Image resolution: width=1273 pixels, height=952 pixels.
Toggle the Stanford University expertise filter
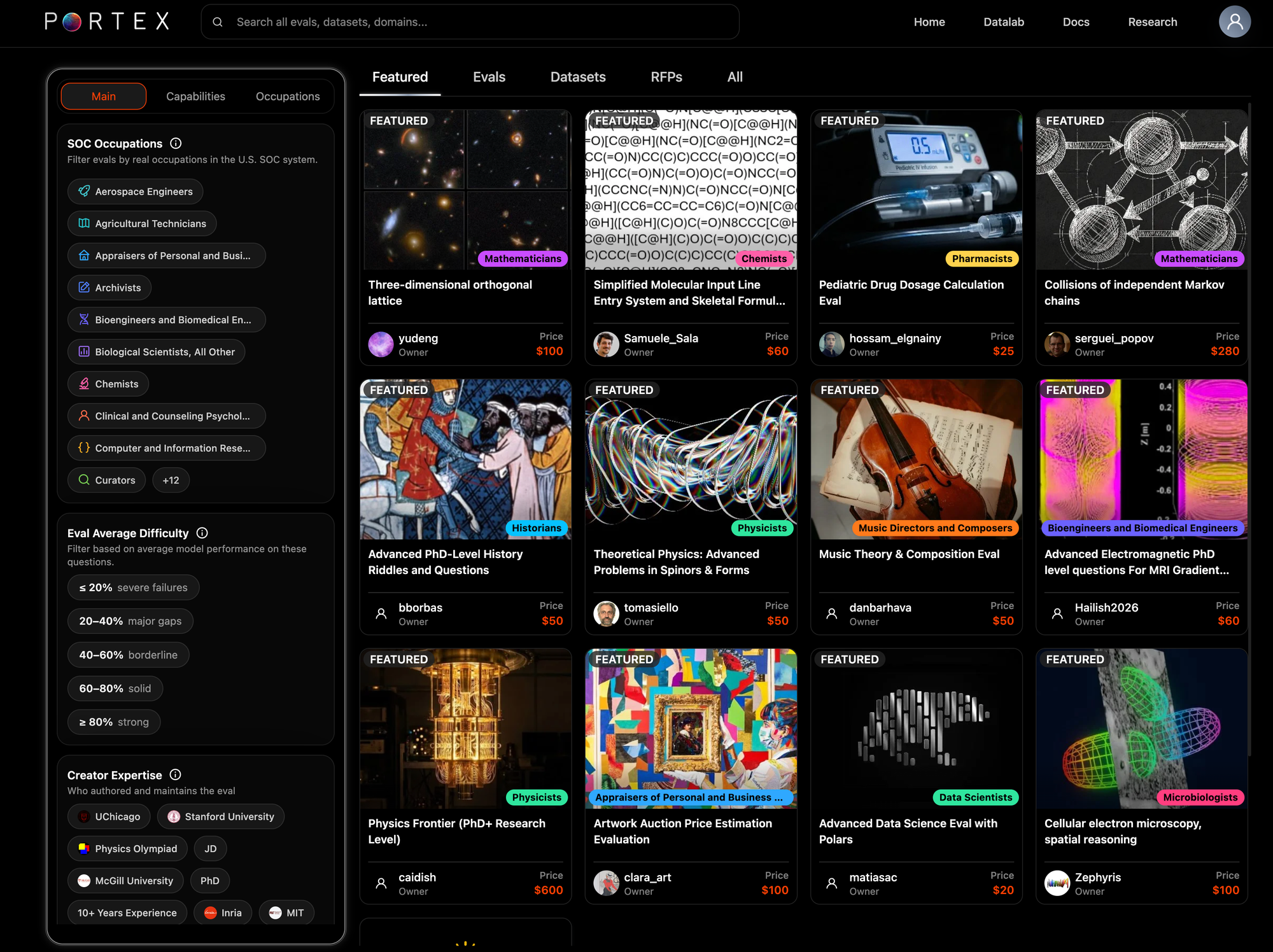221,816
